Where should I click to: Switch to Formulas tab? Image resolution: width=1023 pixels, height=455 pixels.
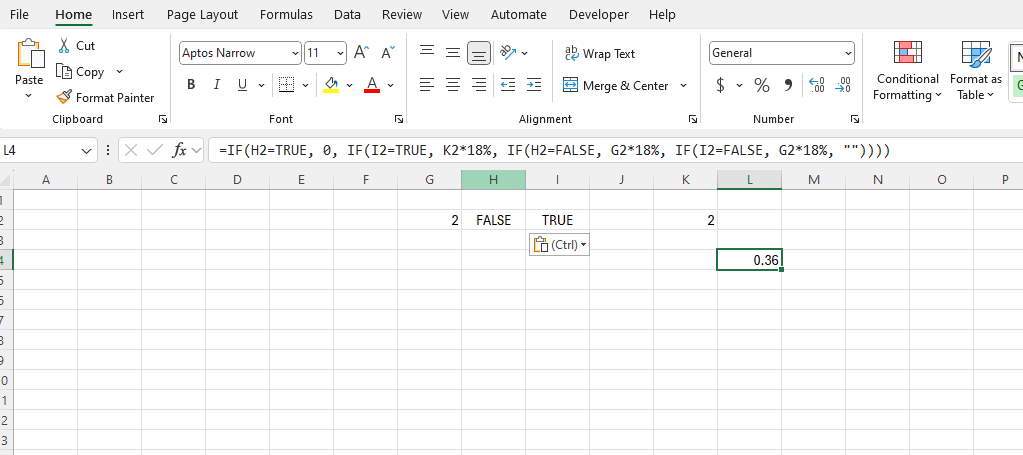(x=286, y=14)
